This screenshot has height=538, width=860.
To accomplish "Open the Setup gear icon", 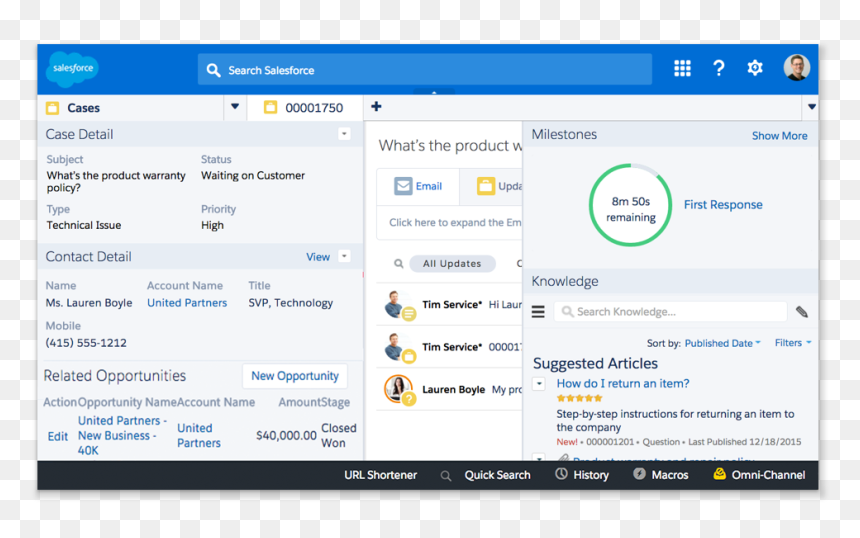I will (755, 68).
